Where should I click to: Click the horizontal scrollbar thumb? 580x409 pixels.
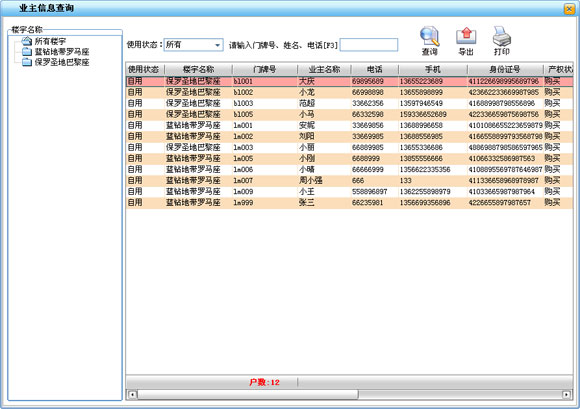pyautogui.click(x=247, y=395)
